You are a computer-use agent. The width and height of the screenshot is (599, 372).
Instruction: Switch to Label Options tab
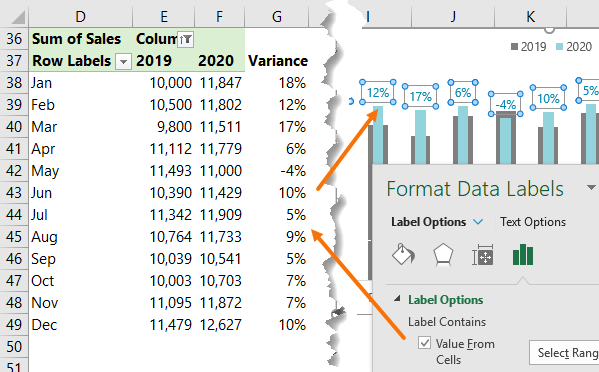[x=428, y=222]
